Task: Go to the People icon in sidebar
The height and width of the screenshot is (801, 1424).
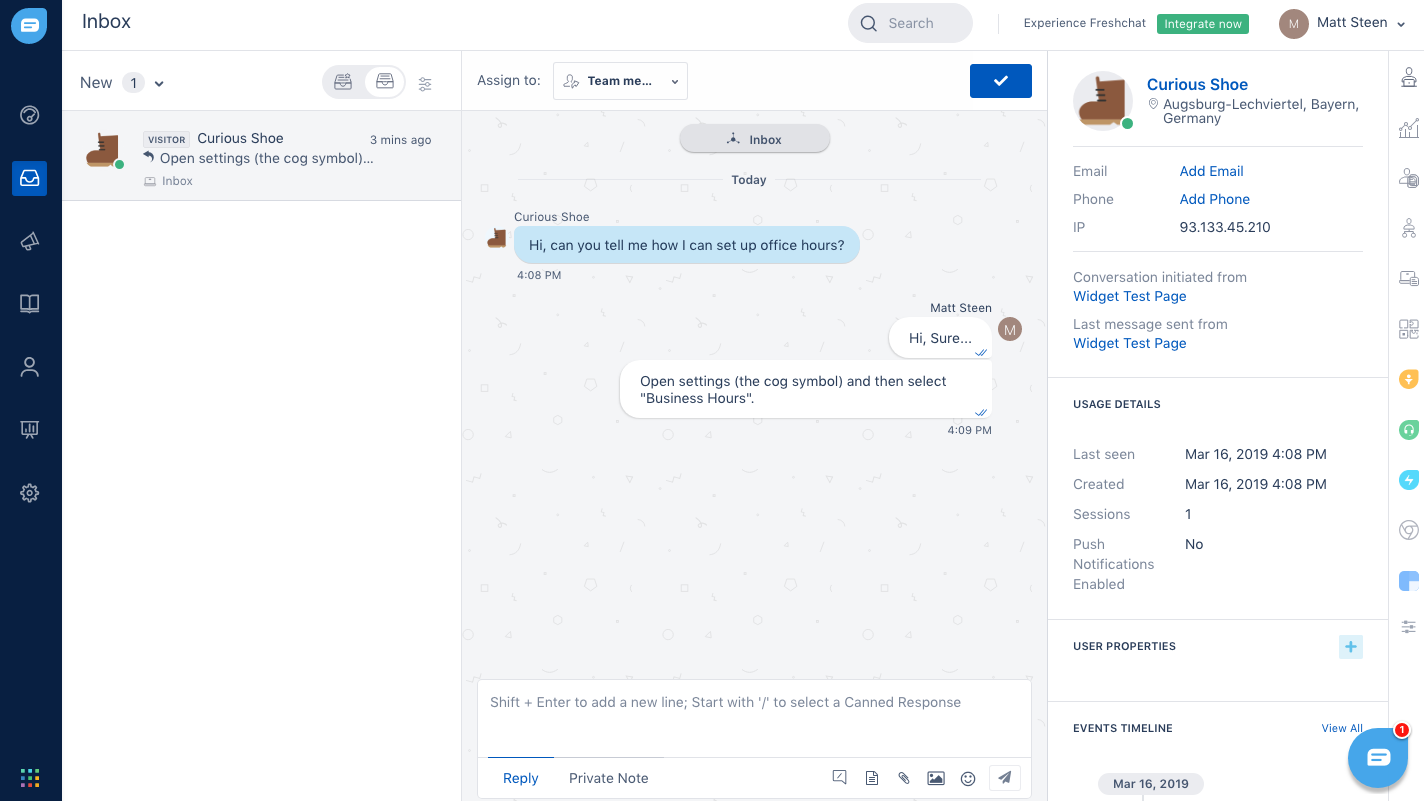Action: click(30, 367)
